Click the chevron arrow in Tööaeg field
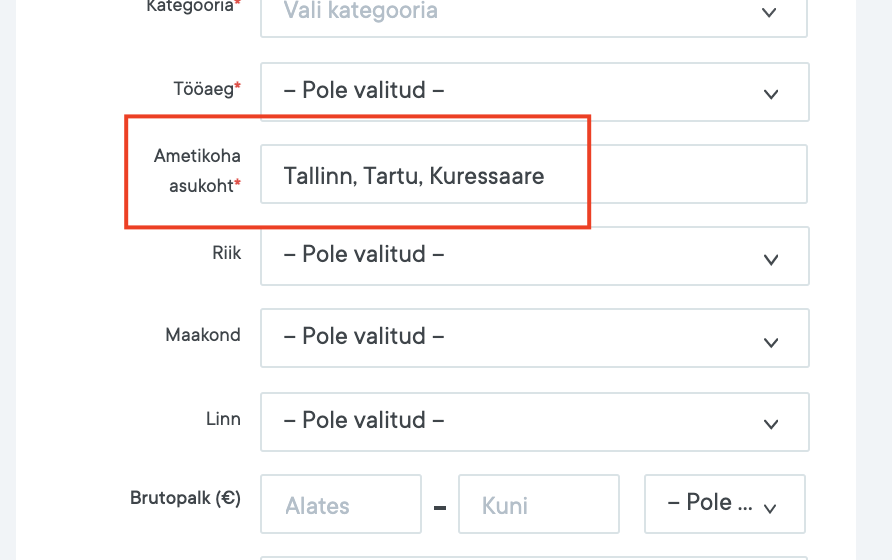This screenshot has width=892, height=560. [x=770, y=94]
